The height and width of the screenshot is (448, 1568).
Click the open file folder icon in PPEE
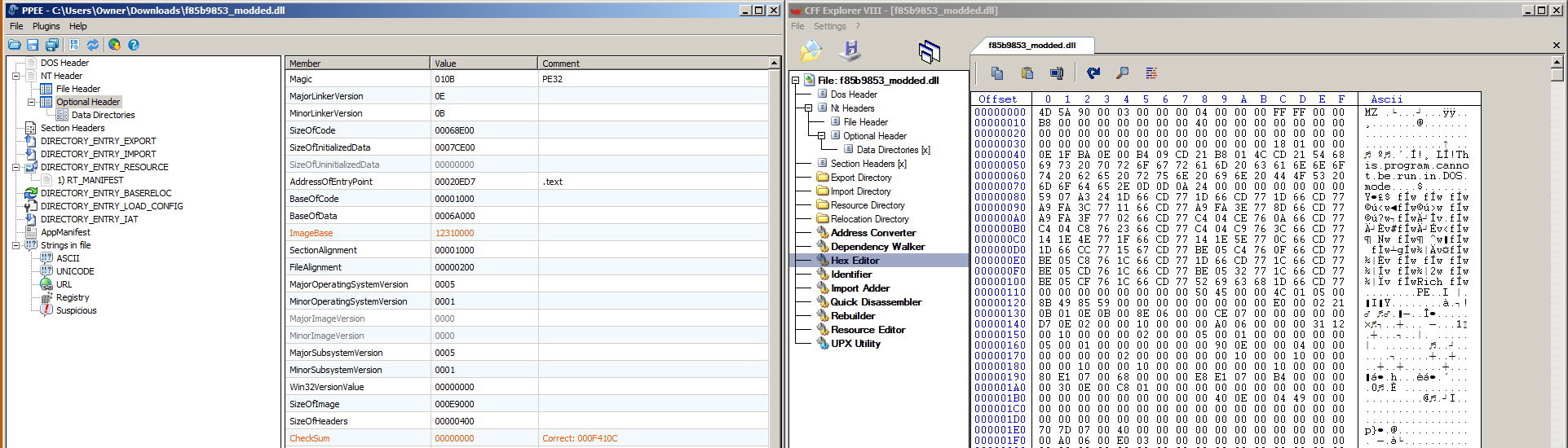15,45
